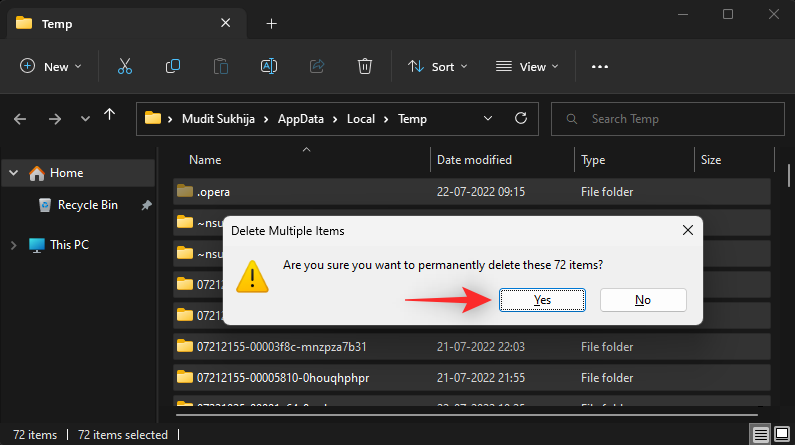Close the Temp tab
The height and width of the screenshot is (445, 795).
[x=226, y=23]
